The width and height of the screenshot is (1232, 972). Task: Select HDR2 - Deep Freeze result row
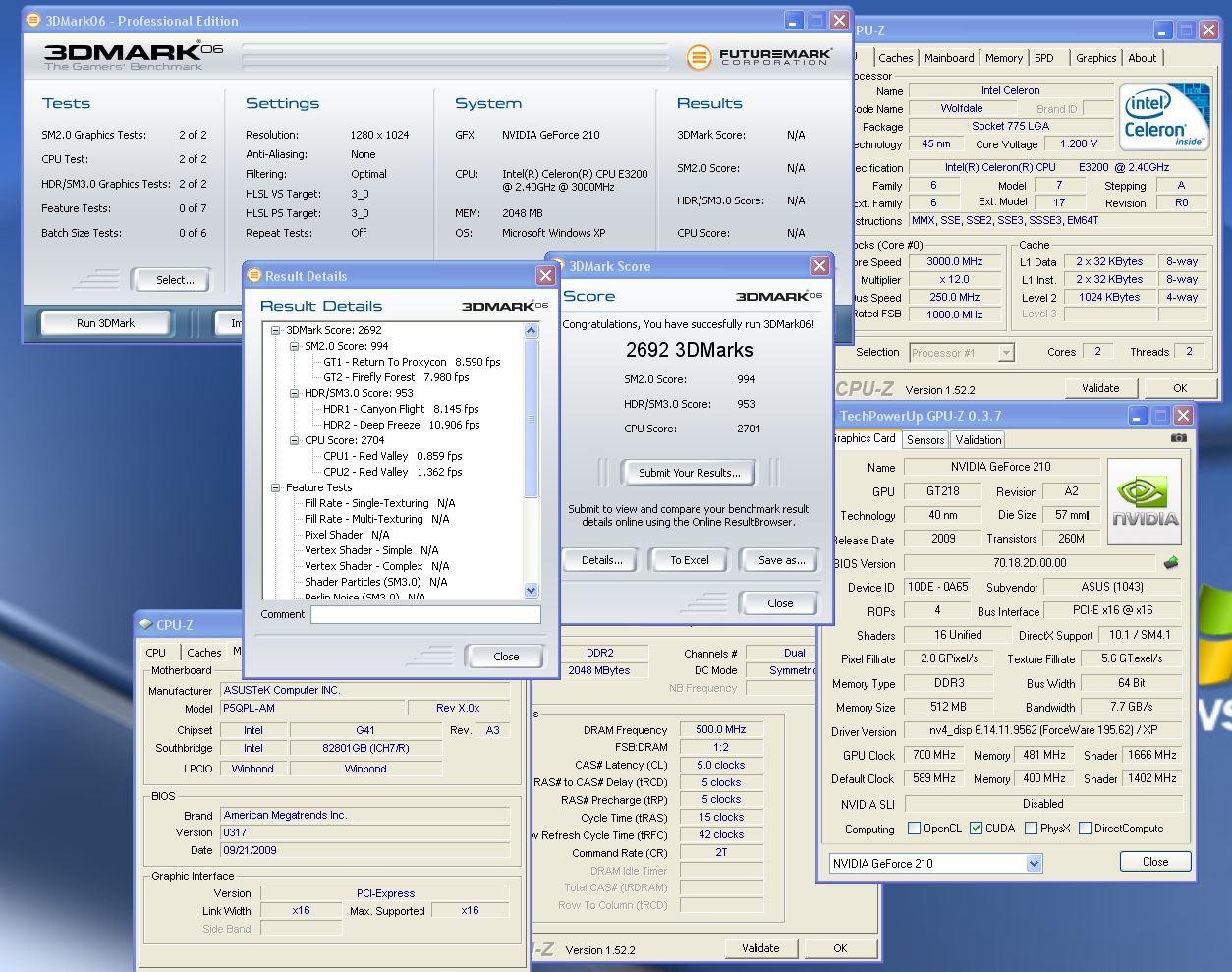pyautogui.click(x=402, y=425)
